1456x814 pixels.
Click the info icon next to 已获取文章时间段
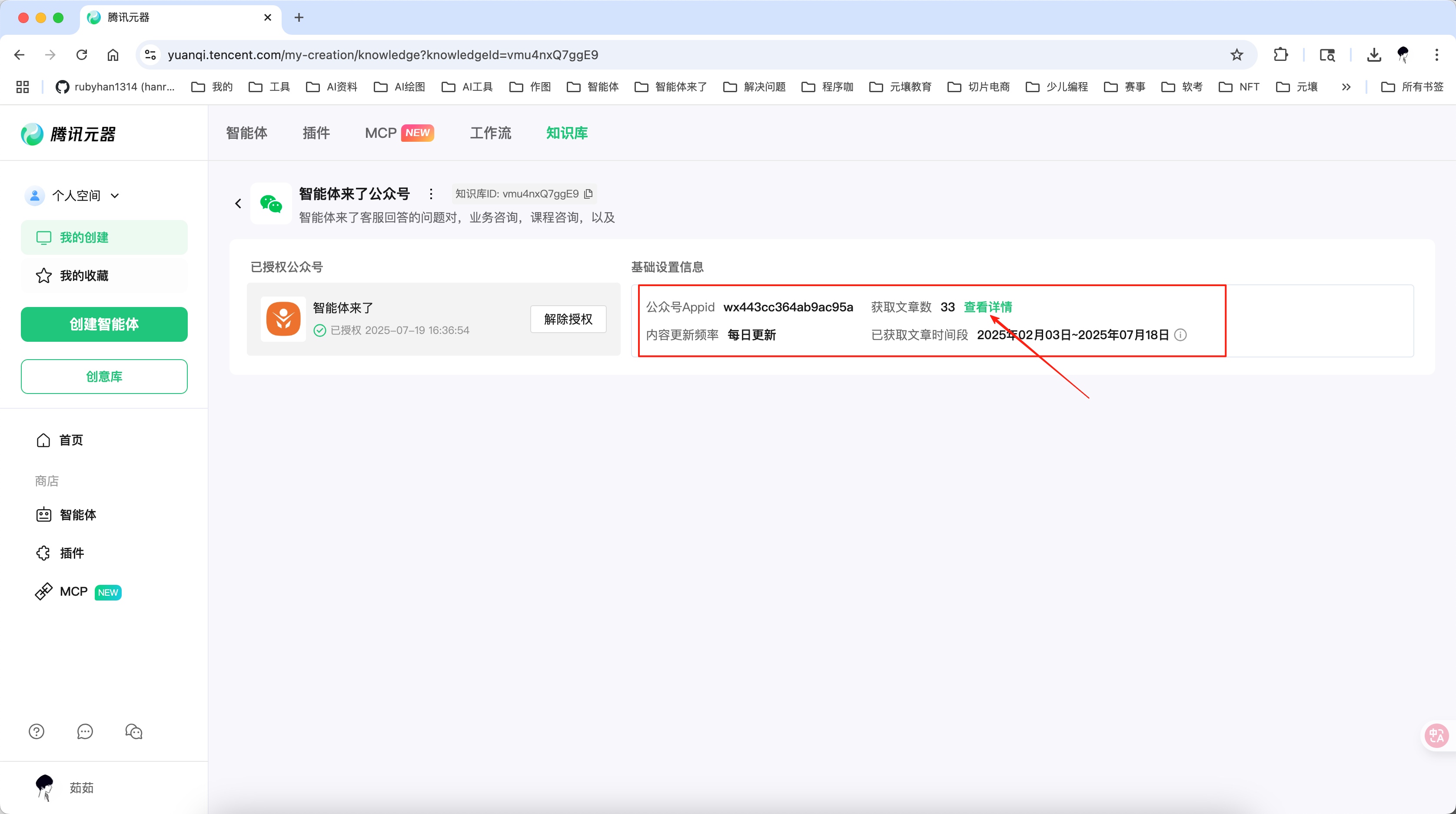coord(1181,334)
